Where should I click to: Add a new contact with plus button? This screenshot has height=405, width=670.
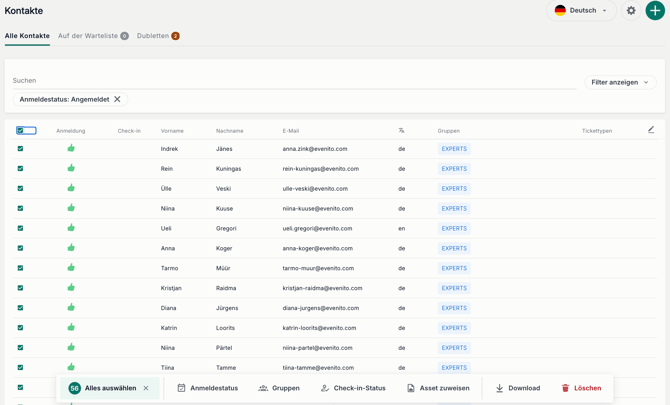[x=655, y=11]
